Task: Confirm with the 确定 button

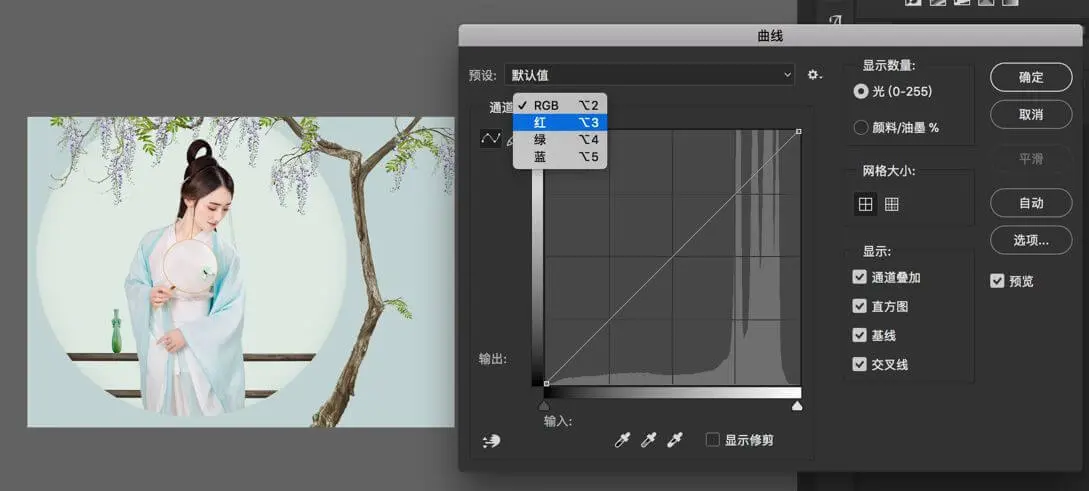Action: coord(1031,77)
